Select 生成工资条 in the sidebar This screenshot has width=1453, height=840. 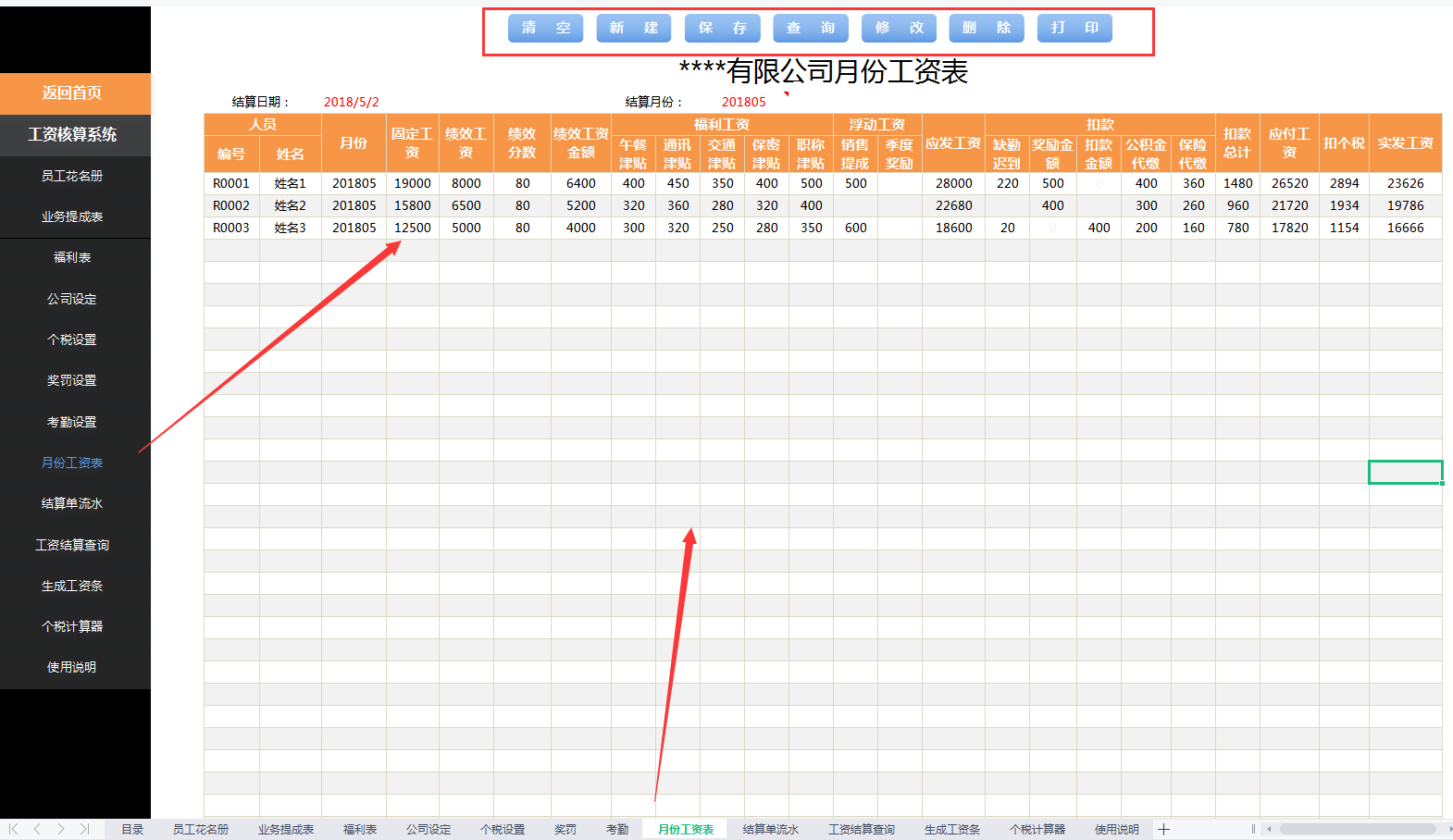click(72, 586)
